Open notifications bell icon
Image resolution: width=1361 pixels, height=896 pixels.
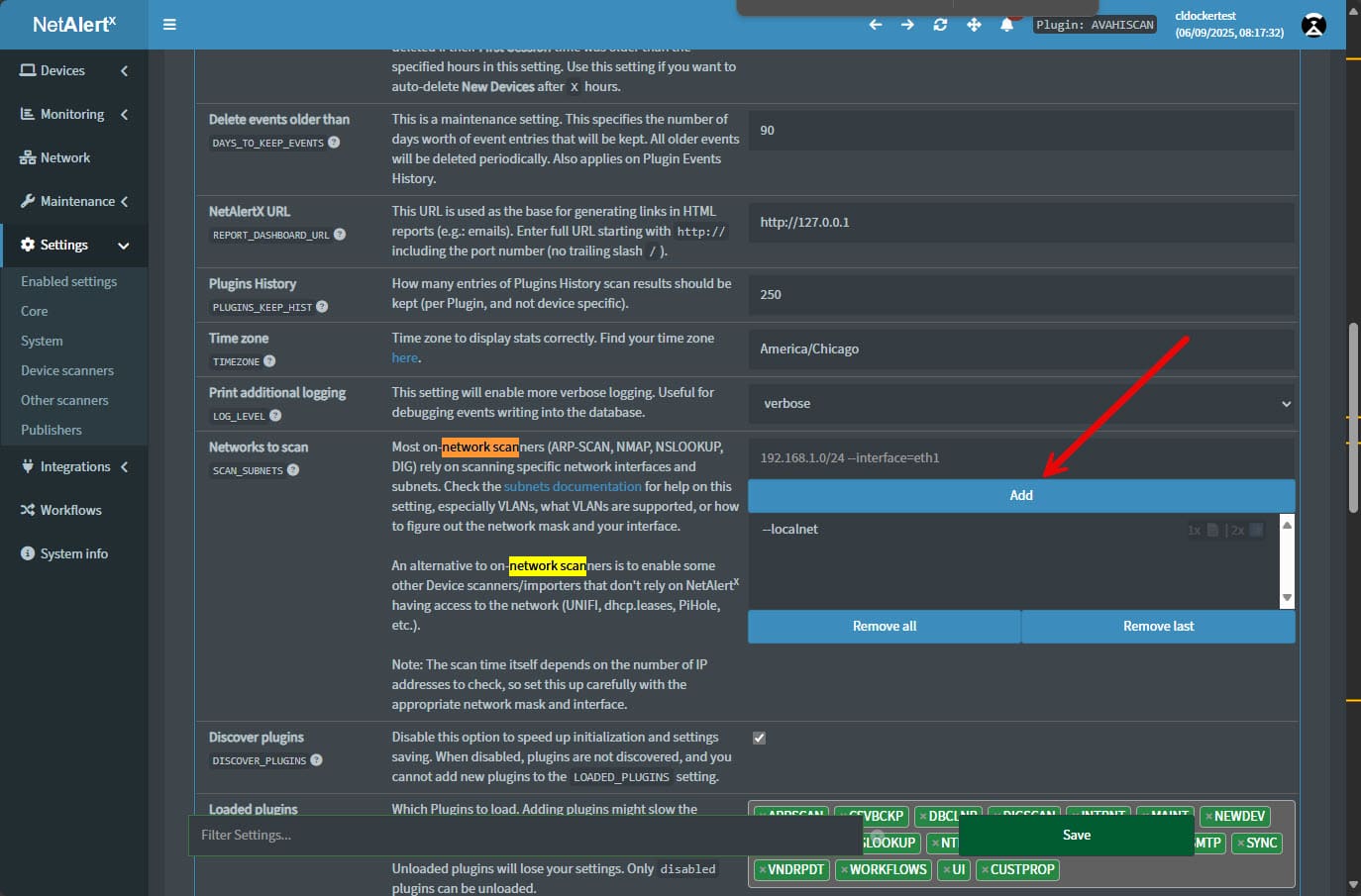(x=1006, y=25)
